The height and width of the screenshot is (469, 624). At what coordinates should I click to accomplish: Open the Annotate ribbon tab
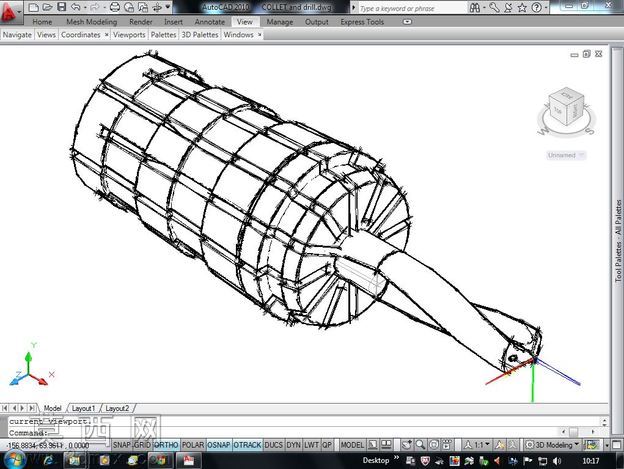coord(210,22)
